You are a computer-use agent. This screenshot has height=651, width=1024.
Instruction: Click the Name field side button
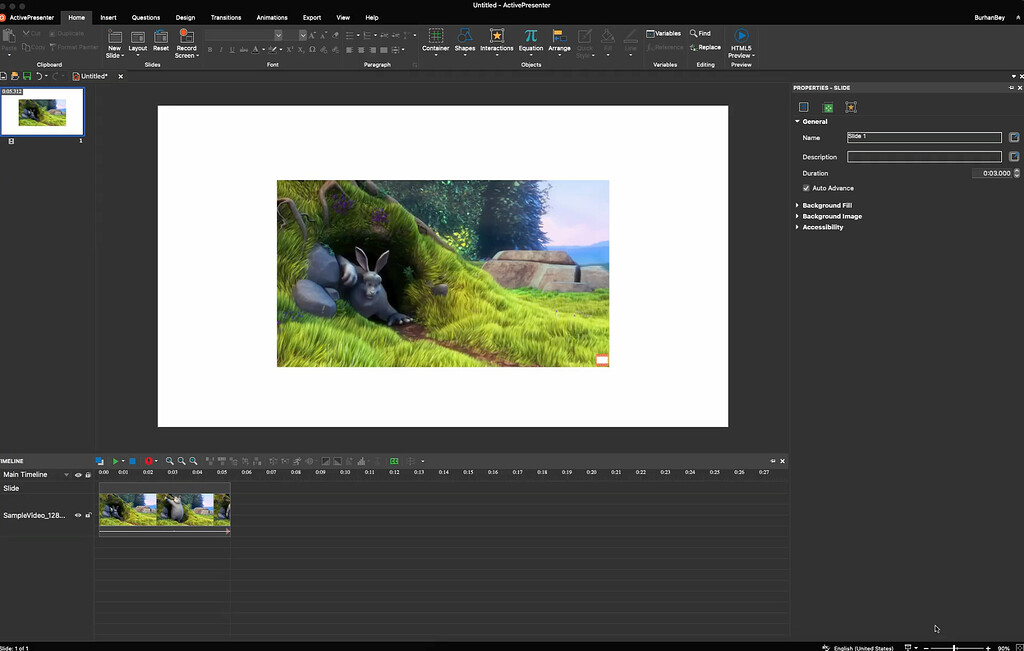(1014, 137)
